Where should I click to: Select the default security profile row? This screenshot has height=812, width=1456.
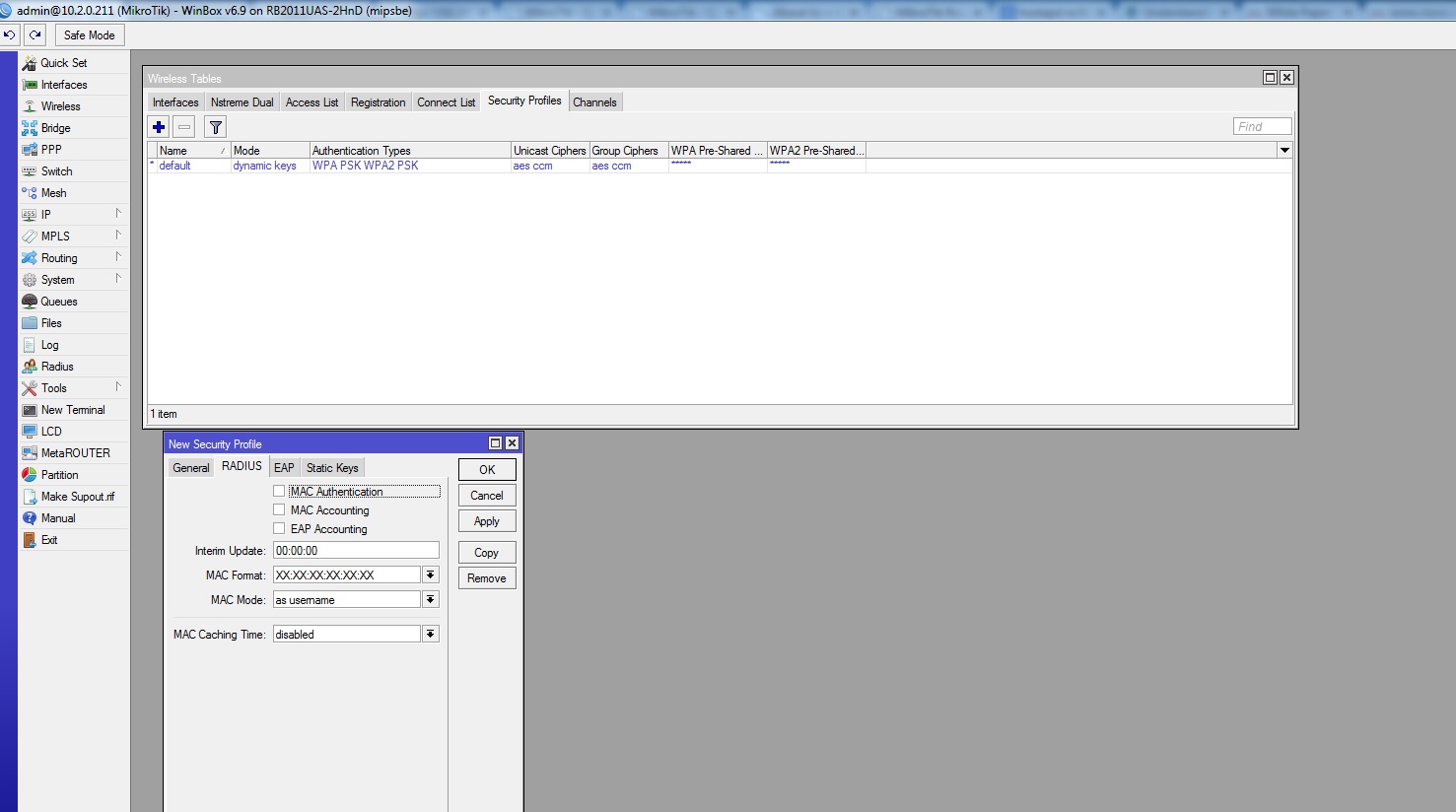coord(720,166)
